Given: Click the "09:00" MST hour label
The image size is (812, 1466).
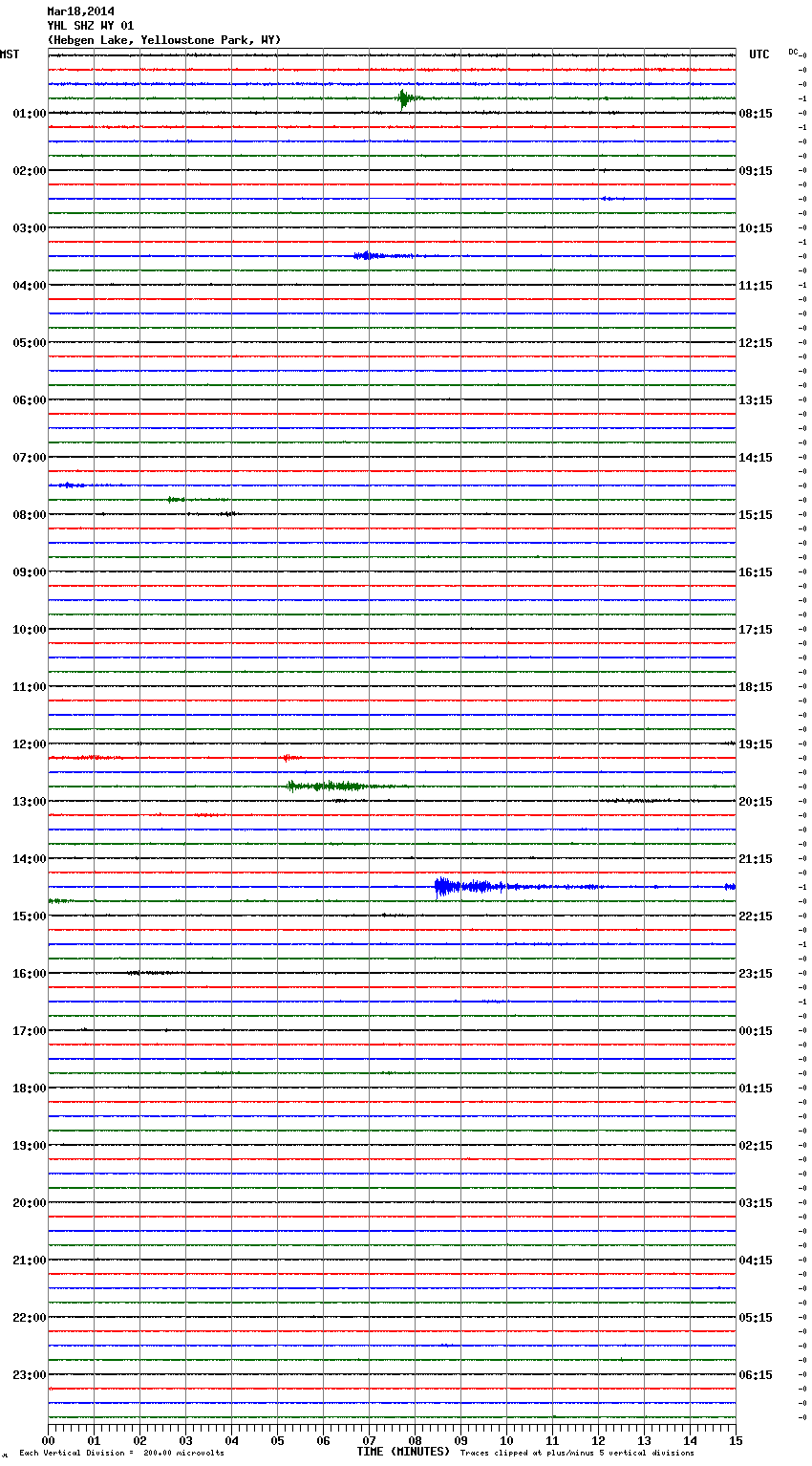Looking at the screenshot, I should click(x=30, y=572).
